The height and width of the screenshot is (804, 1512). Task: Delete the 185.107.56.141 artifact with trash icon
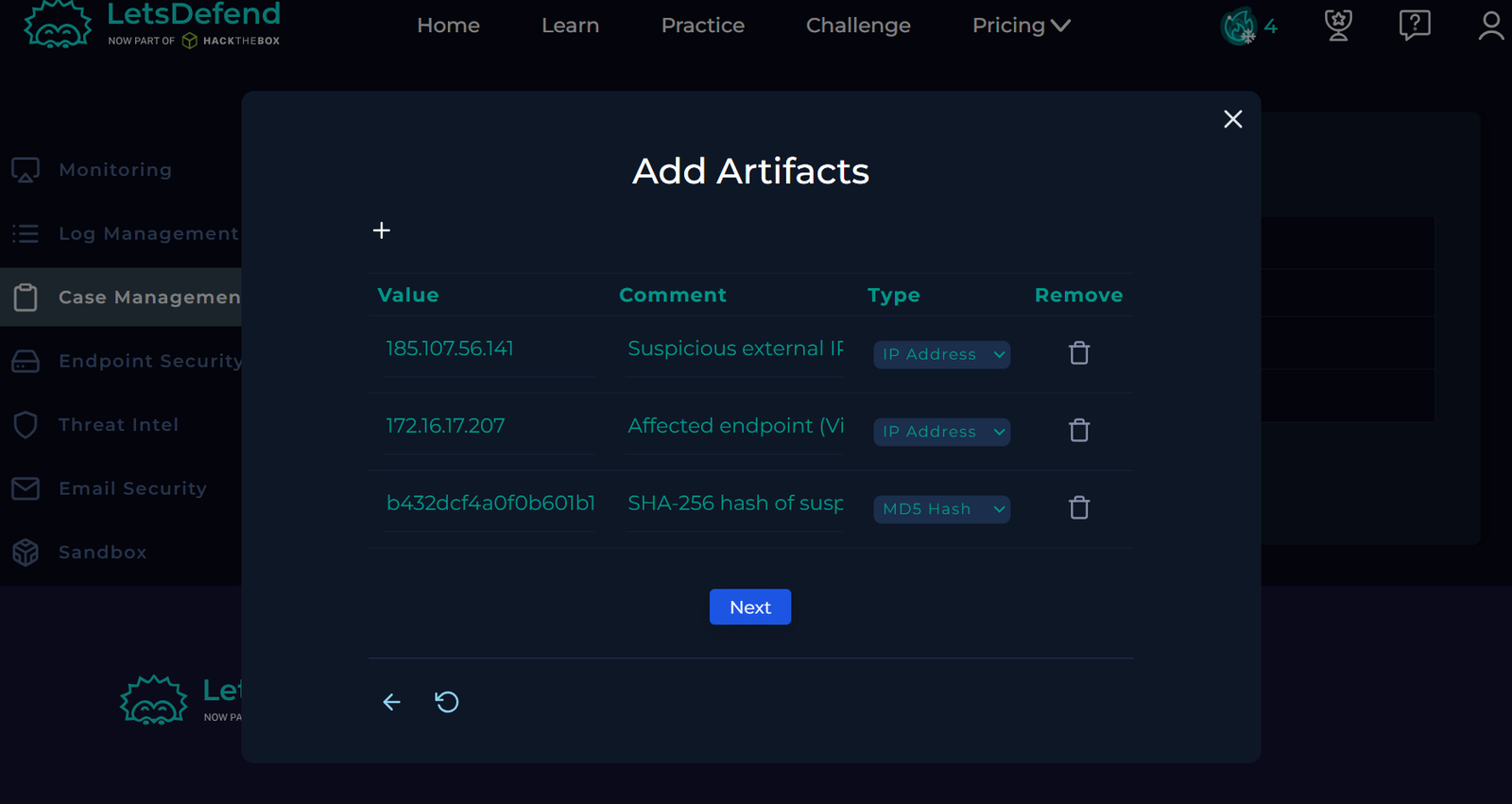(x=1079, y=353)
